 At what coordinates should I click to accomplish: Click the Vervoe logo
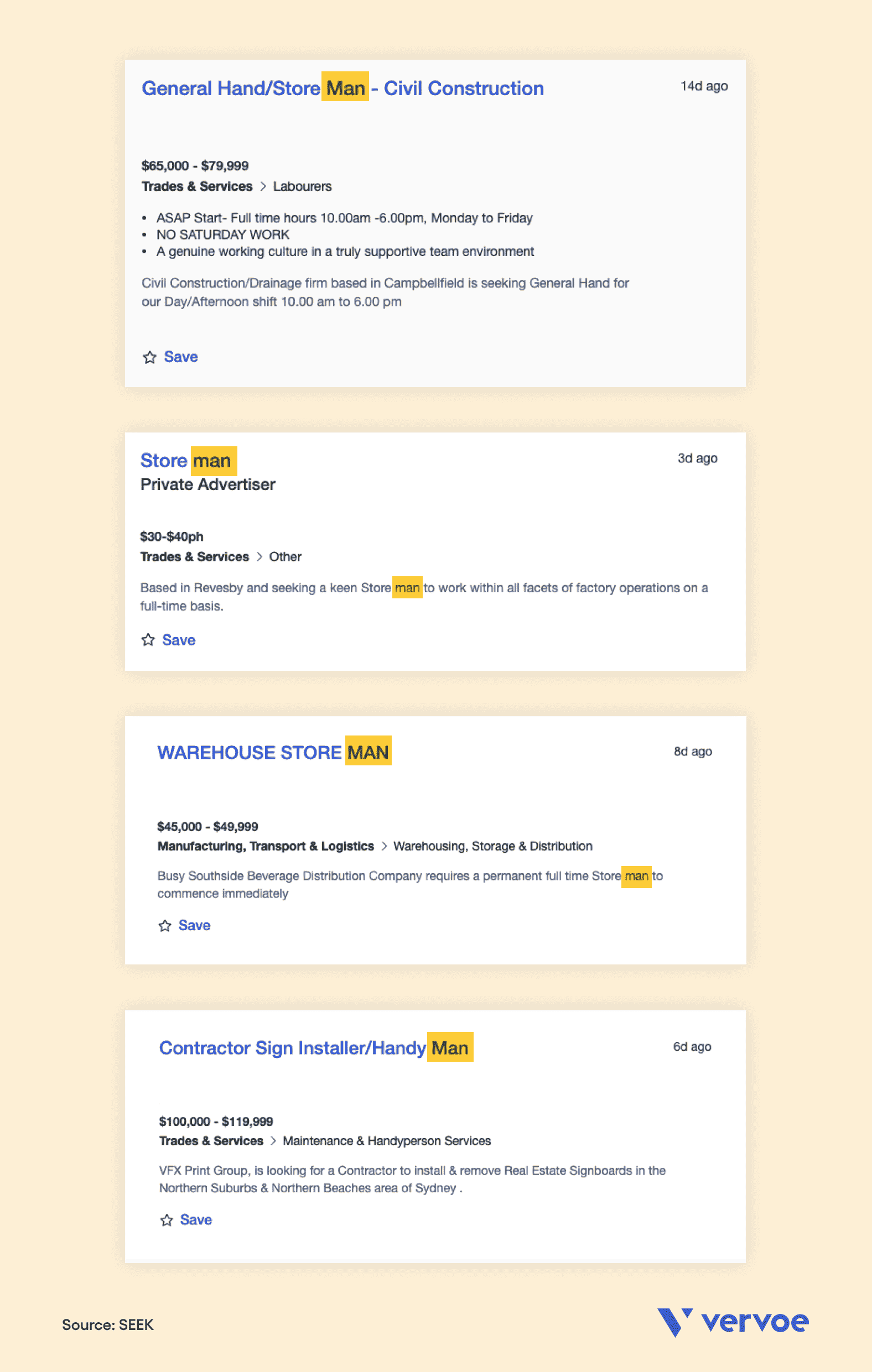(x=733, y=1322)
